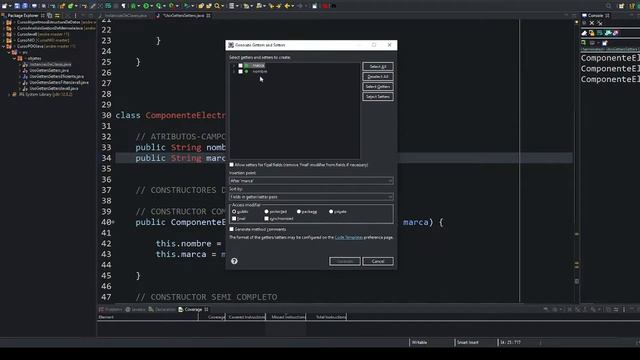Click the Debug bug icon in toolbar
This screenshot has height=360, width=640.
(x=133, y=6)
